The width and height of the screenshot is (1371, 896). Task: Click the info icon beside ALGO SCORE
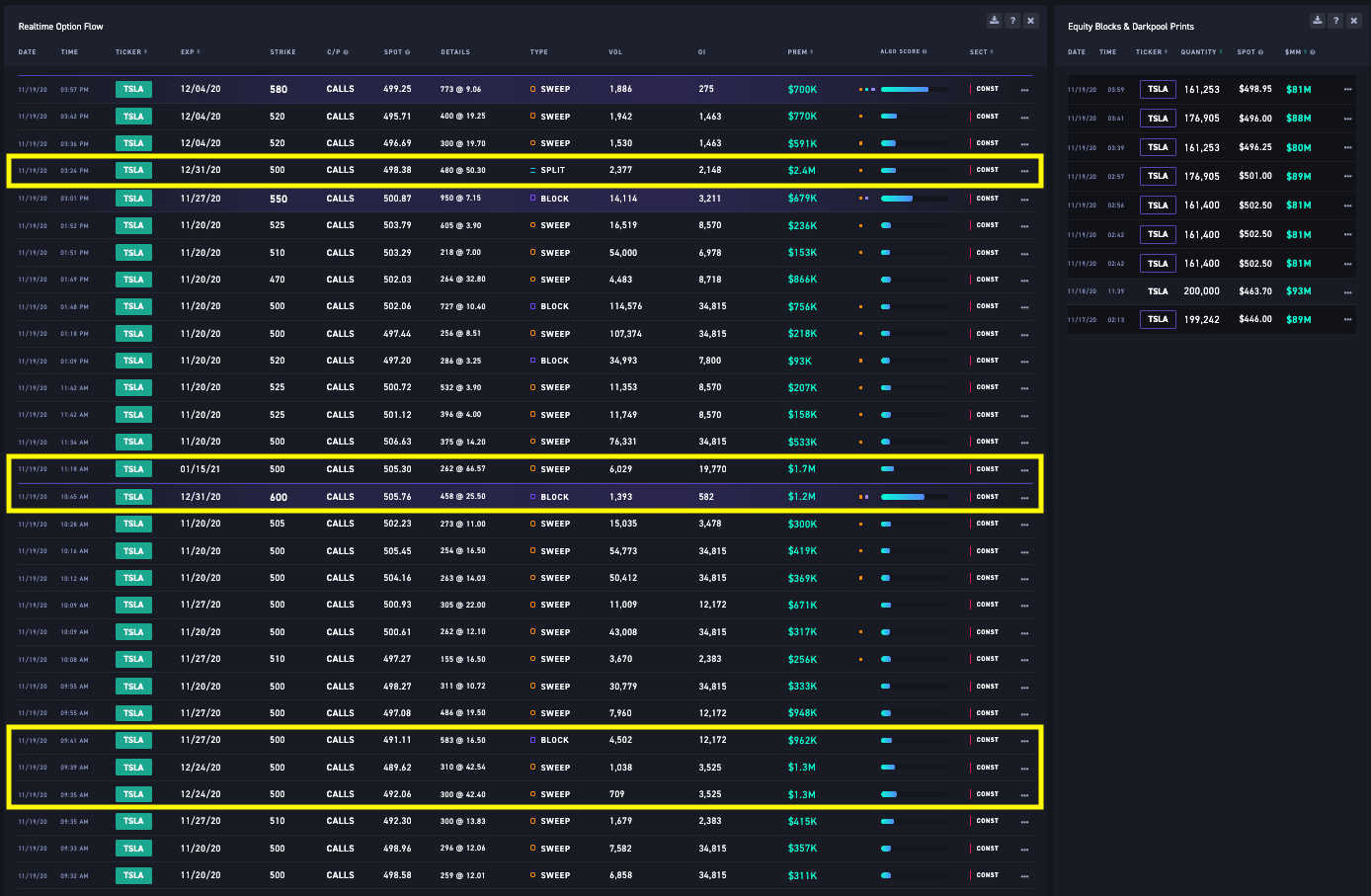coord(925,52)
